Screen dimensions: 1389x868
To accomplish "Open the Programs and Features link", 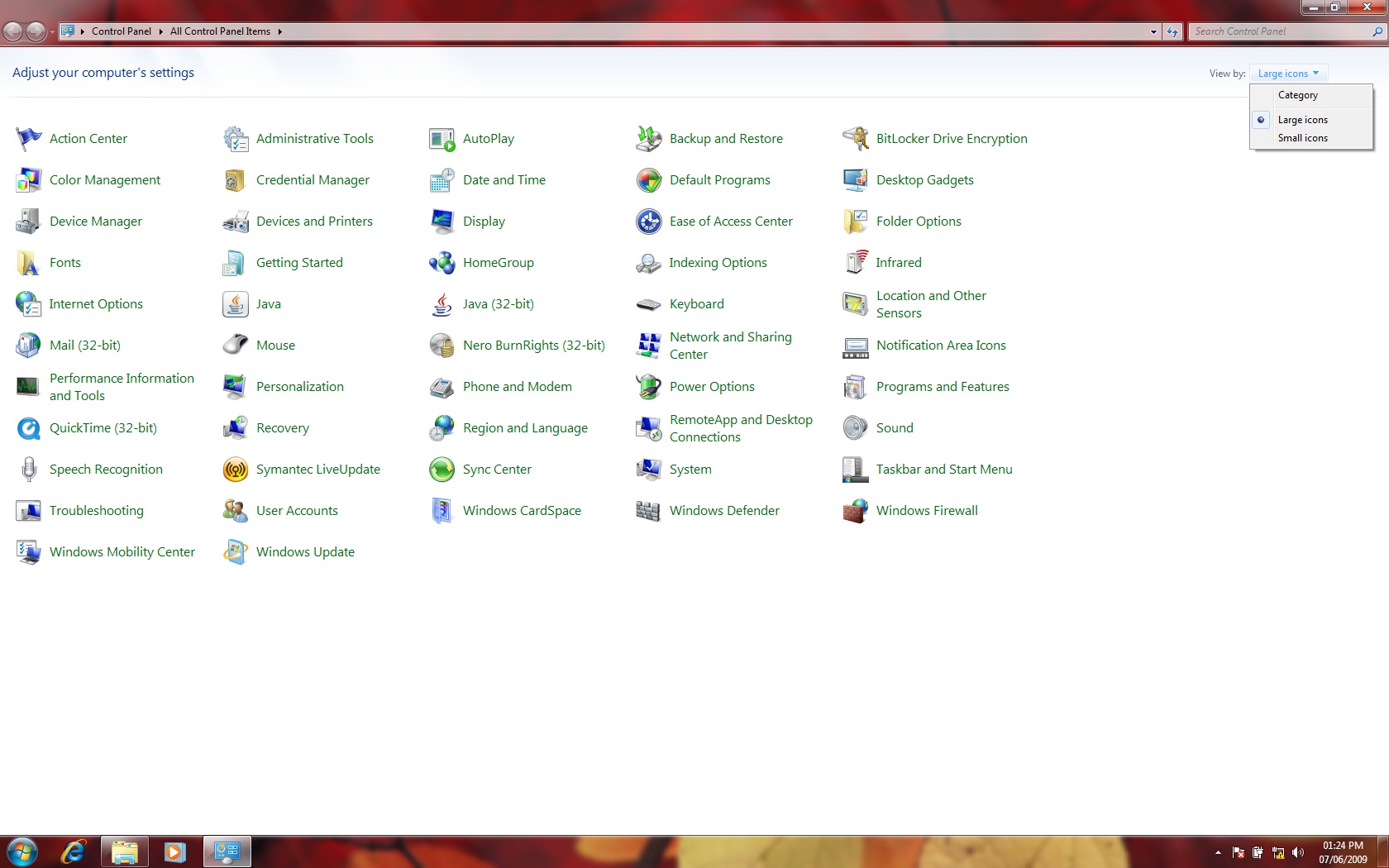I will (x=943, y=387).
